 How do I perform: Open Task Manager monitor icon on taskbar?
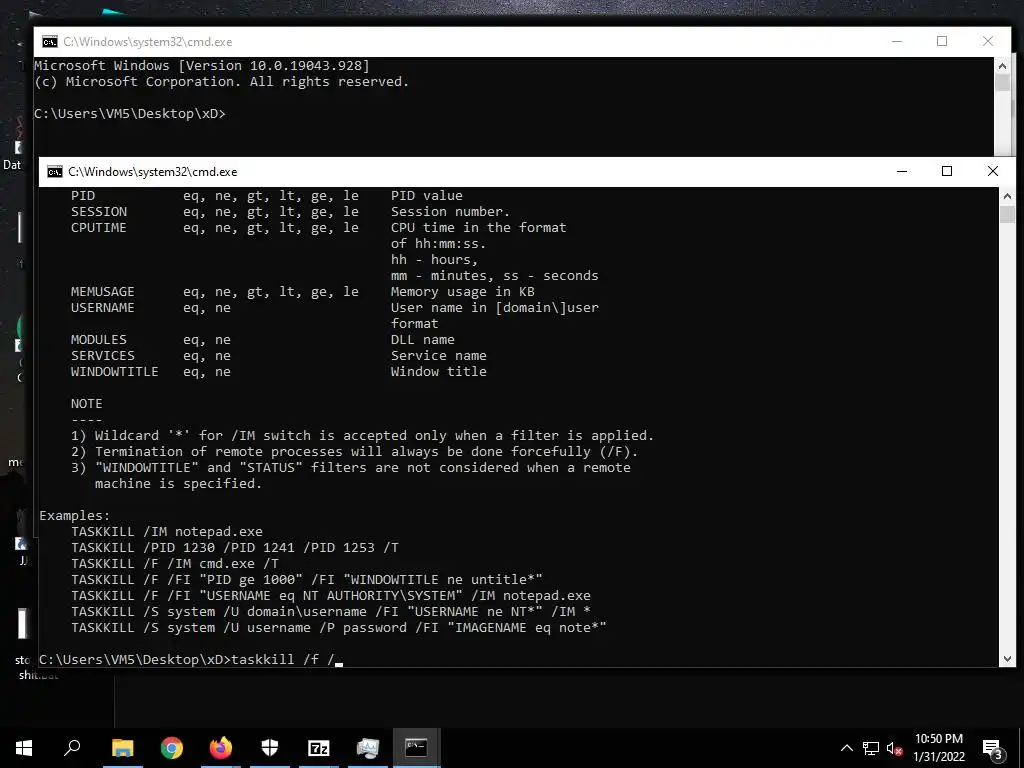coord(368,748)
